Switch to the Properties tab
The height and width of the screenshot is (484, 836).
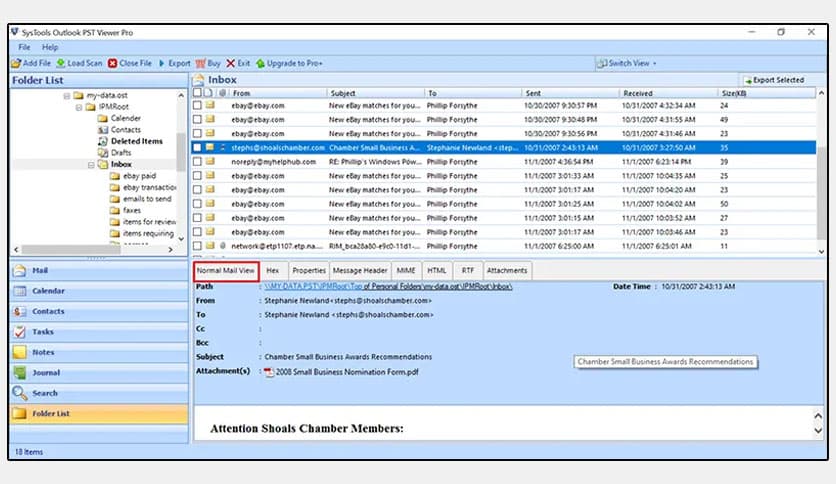(x=309, y=271)
